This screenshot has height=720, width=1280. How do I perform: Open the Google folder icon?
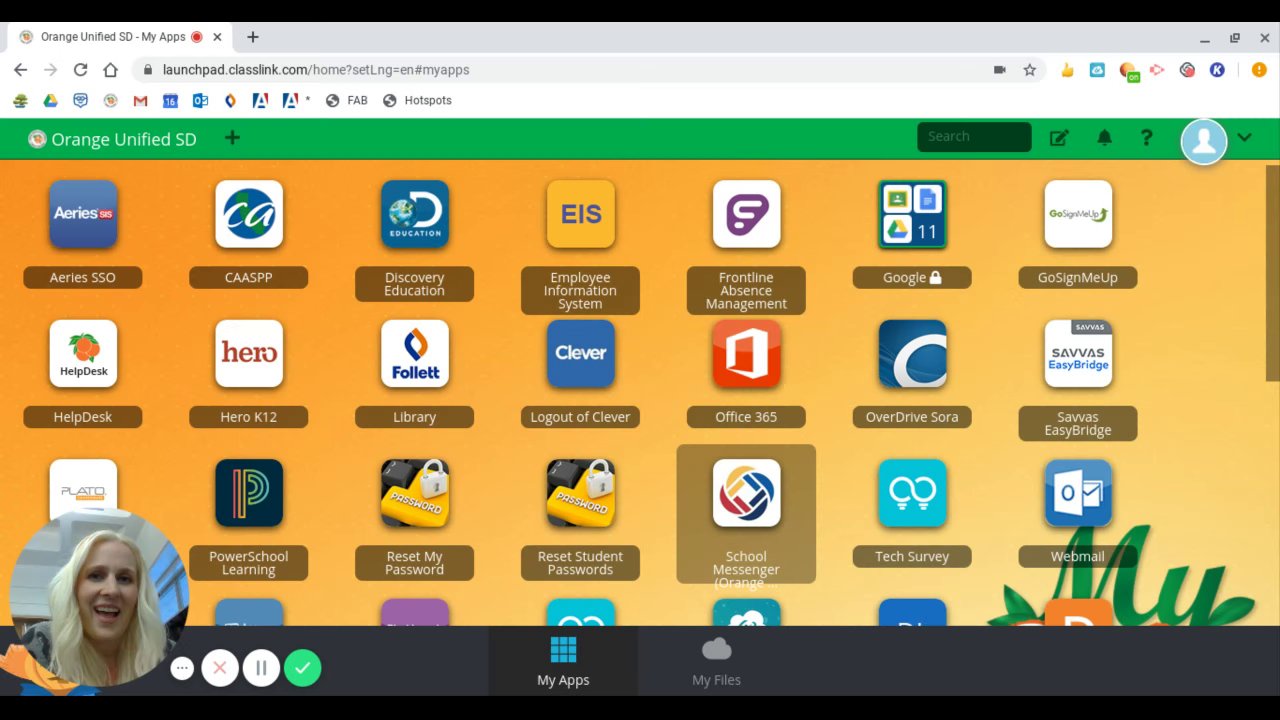[912, 214]
